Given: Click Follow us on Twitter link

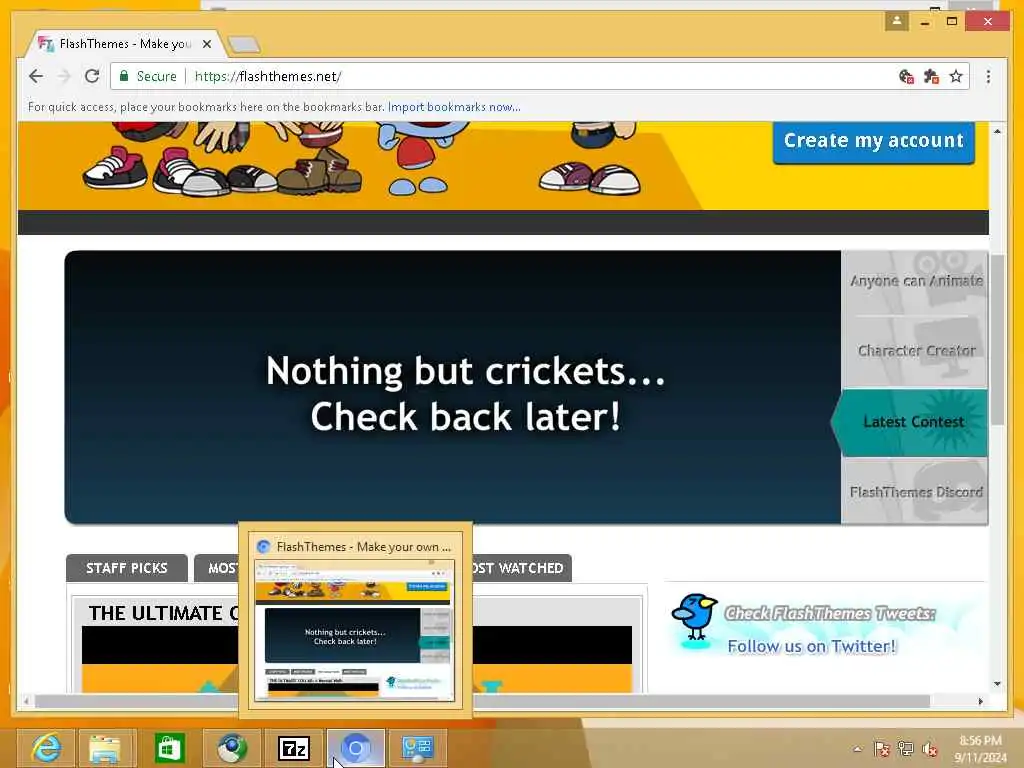Looking at the screenshot, I should click(x=812, y=647).
